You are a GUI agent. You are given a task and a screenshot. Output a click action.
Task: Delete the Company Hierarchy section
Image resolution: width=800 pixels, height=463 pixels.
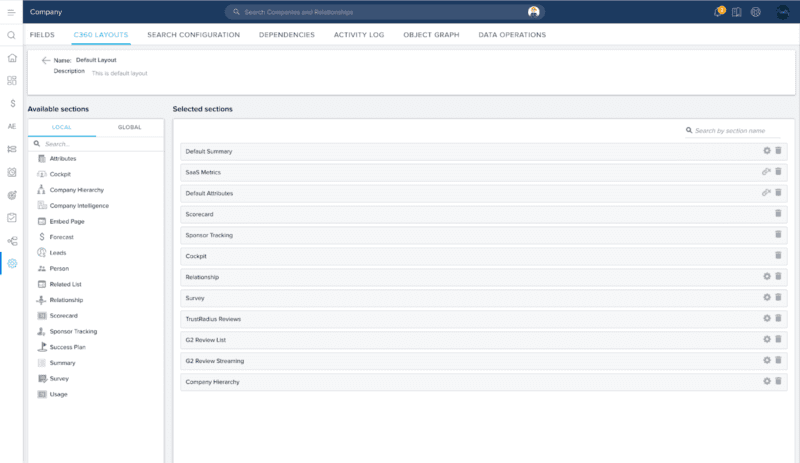pos(778,382)
